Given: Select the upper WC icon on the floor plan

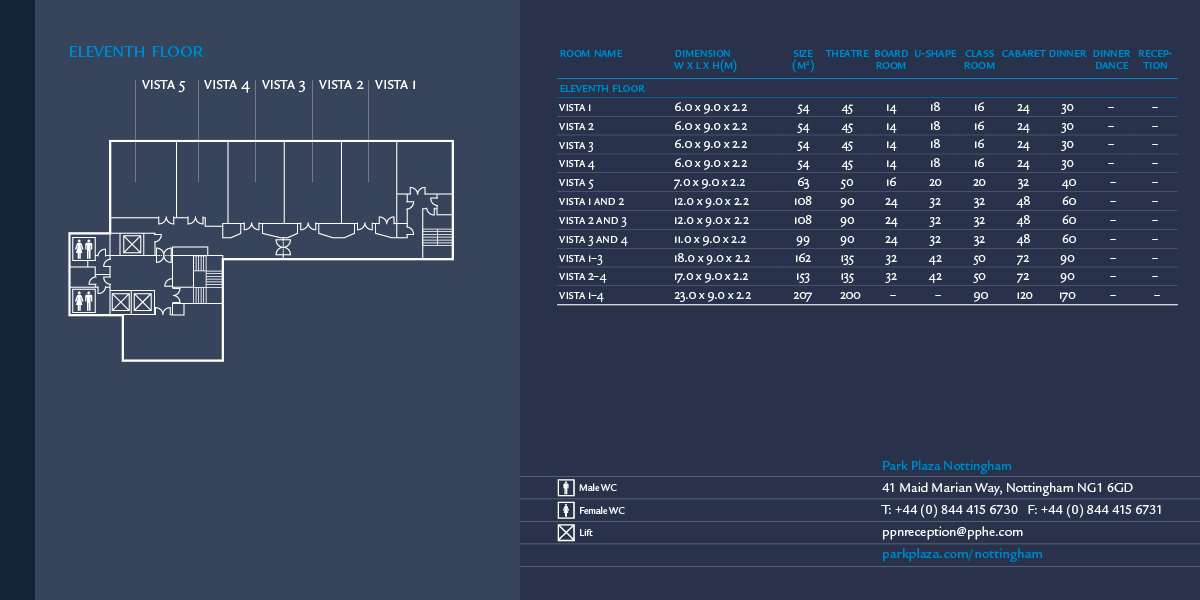Looking at the screenshot, I should point(83,248).
